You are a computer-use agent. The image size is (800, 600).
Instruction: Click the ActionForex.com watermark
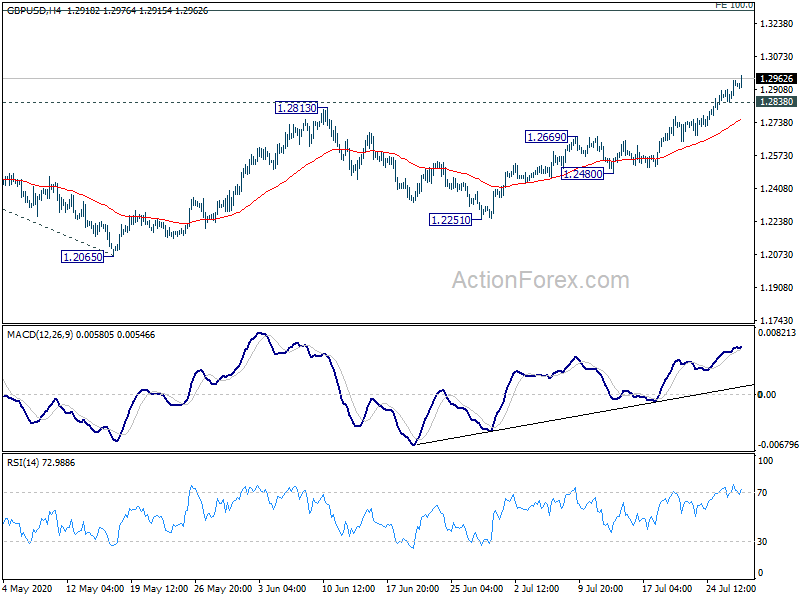(541, 280)
